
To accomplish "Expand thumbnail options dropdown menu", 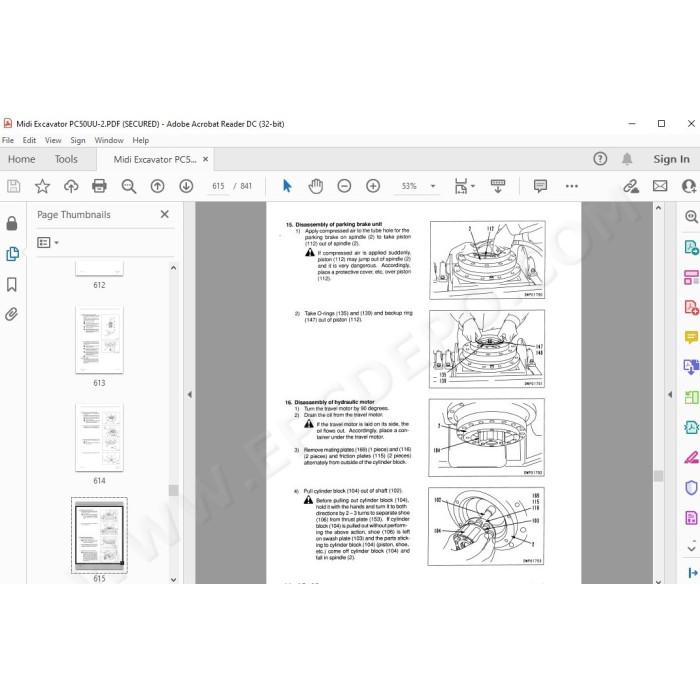I will point(48,242).
